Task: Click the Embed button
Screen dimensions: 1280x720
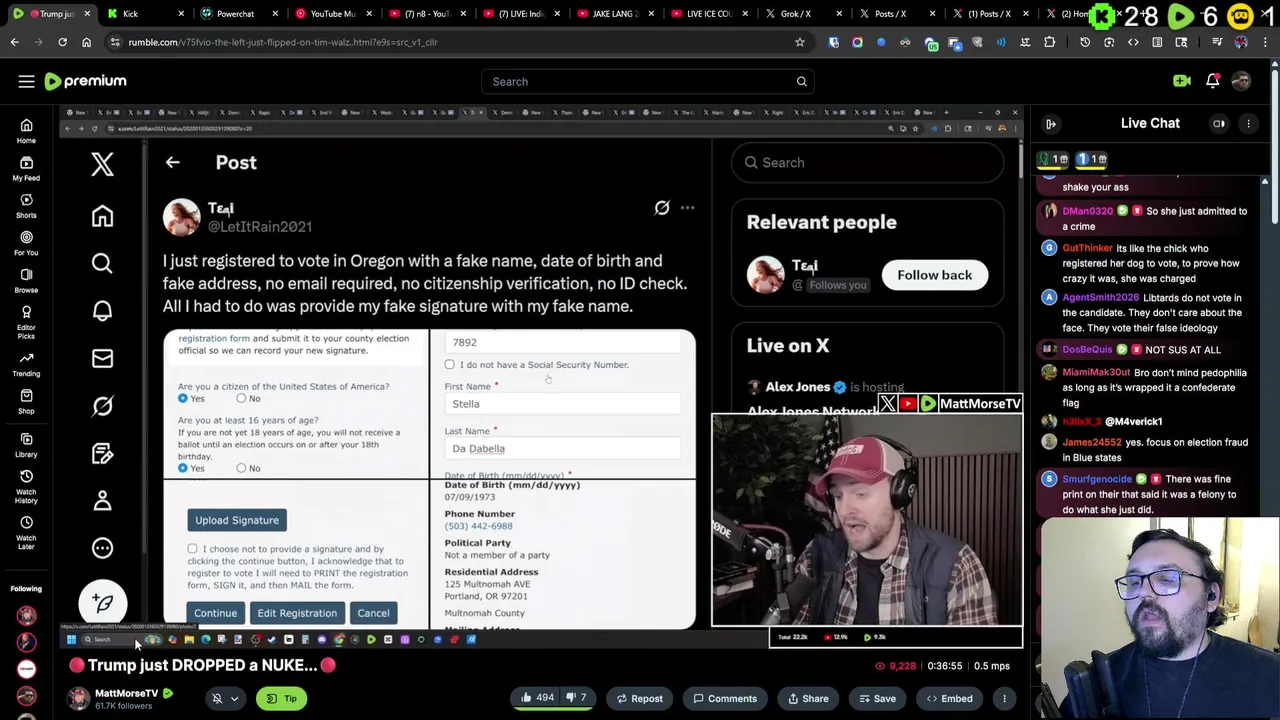Action: [948, 699]
